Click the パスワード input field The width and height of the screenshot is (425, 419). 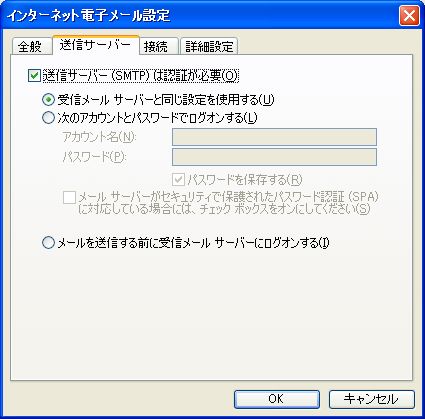[274, 157]
